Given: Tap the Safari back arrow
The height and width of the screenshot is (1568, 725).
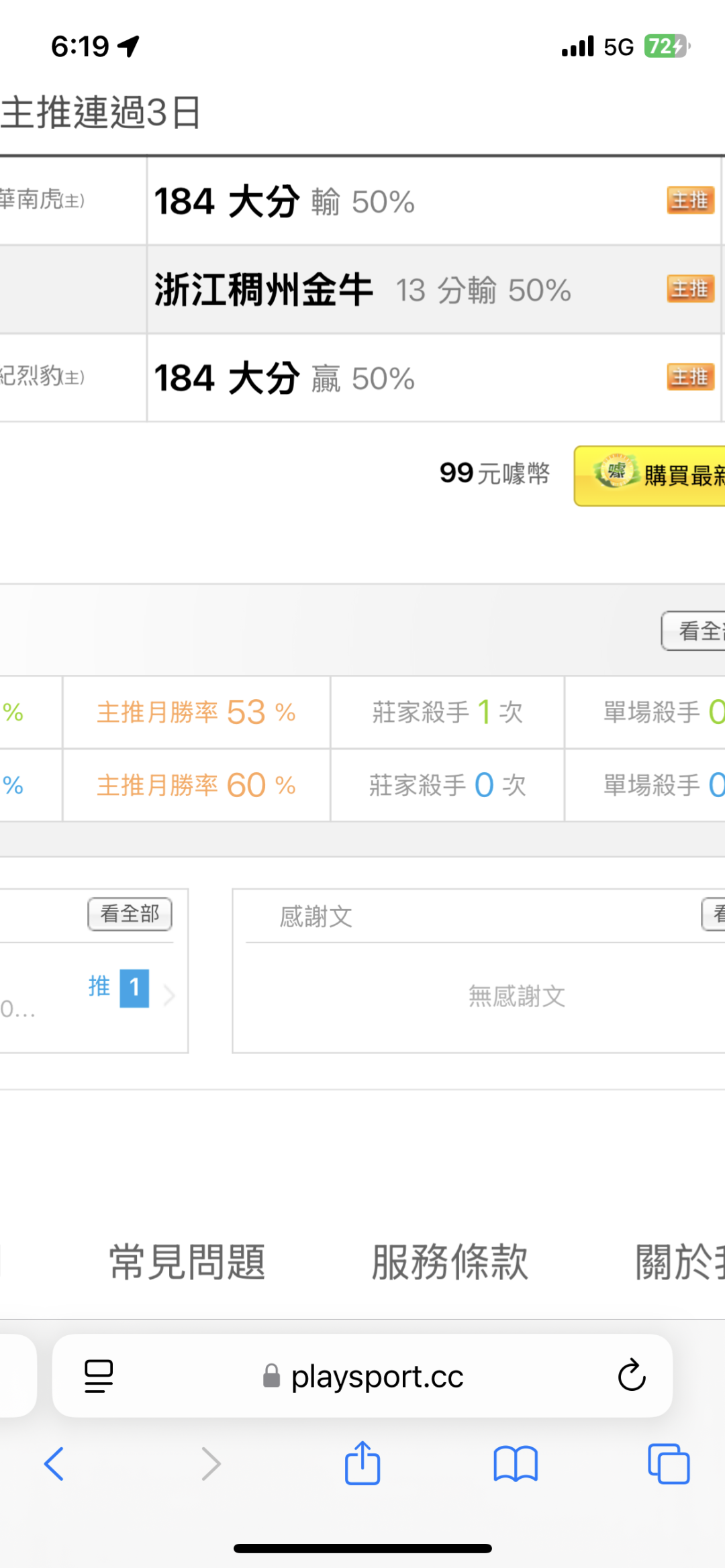Looking at the screenshot, I should click(x=54, y=1463).
